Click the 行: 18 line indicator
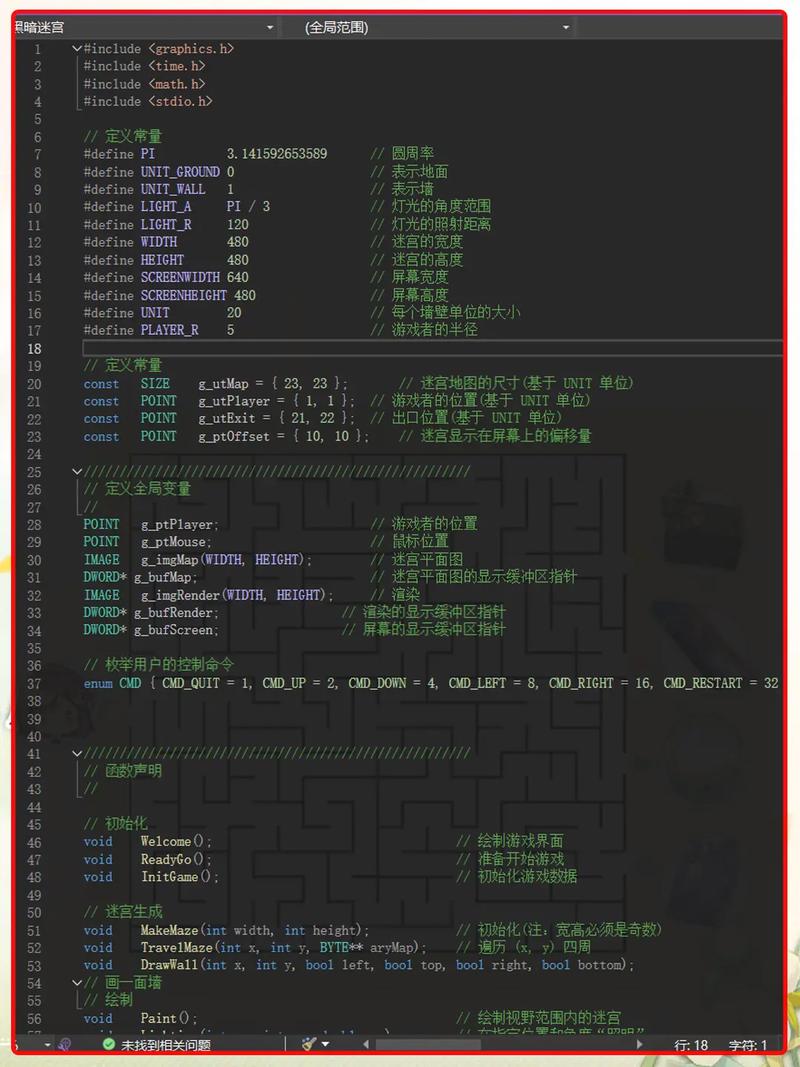 691,1044
